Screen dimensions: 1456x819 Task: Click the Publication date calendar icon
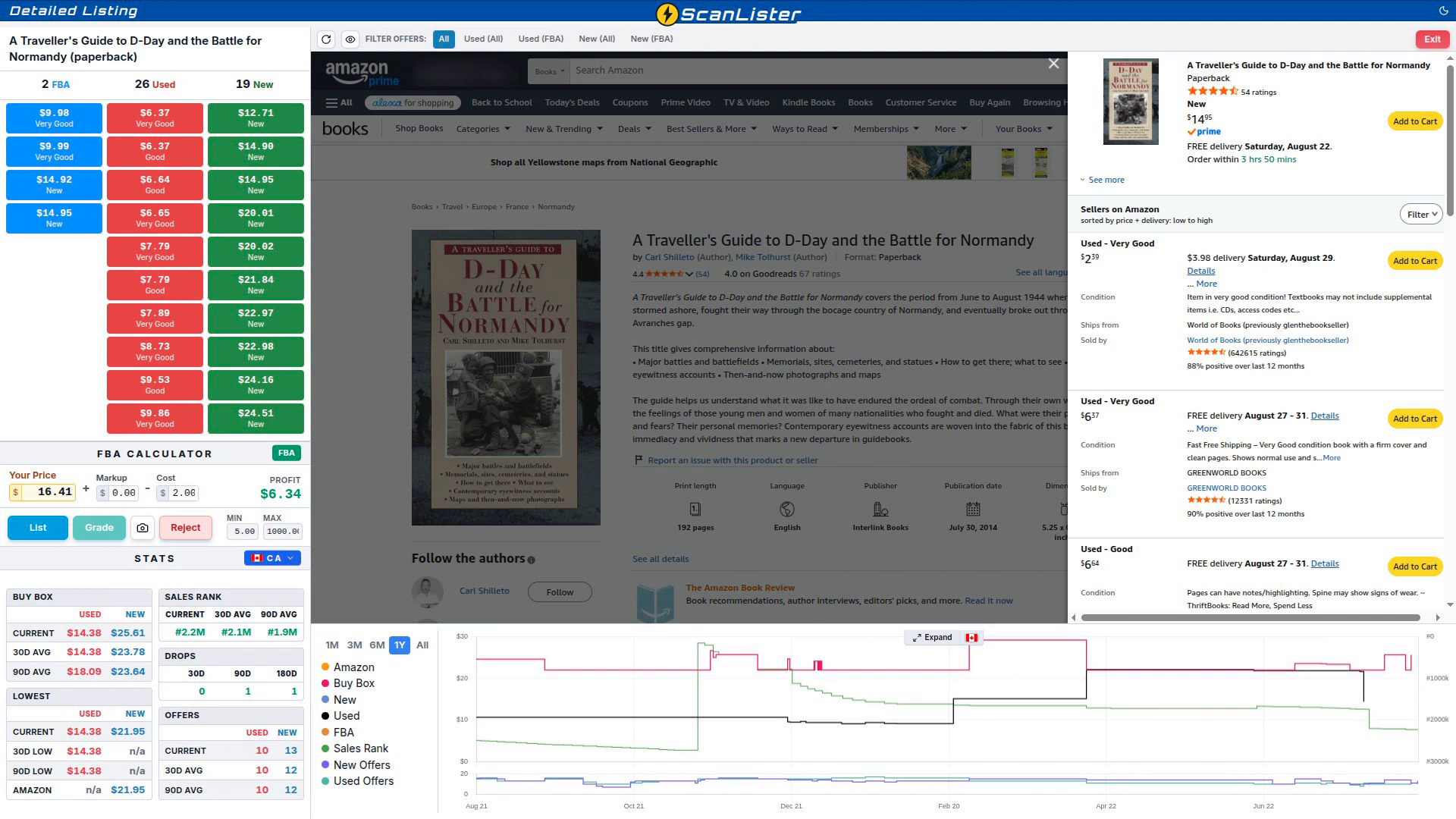(x=973, y=509)
